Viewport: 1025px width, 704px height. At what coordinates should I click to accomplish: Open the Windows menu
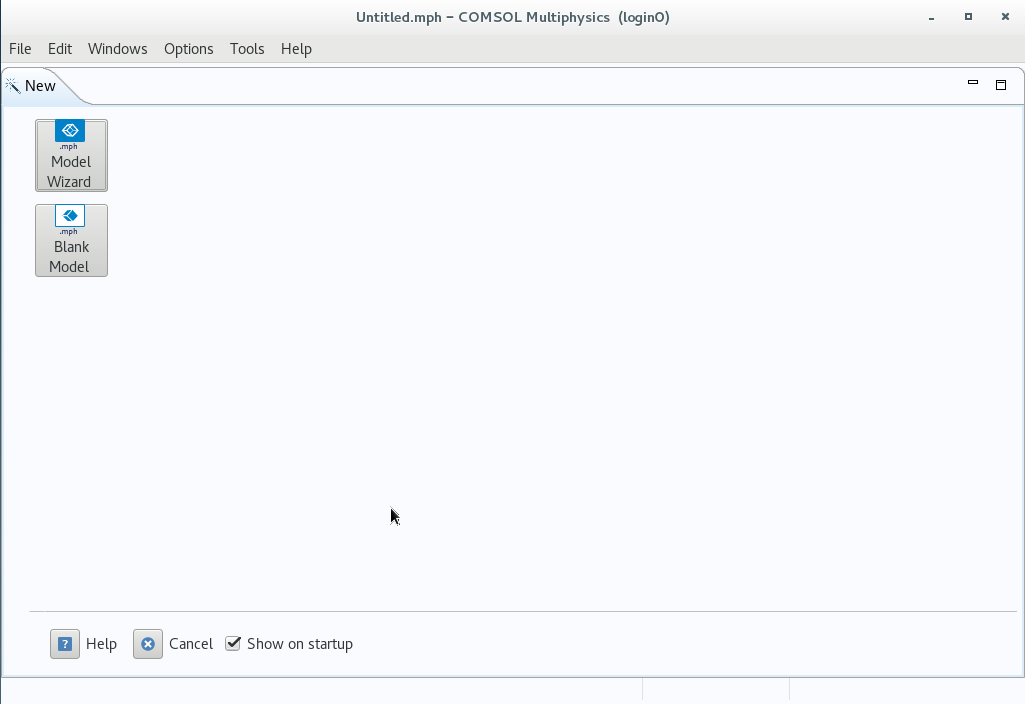[117, 48]
